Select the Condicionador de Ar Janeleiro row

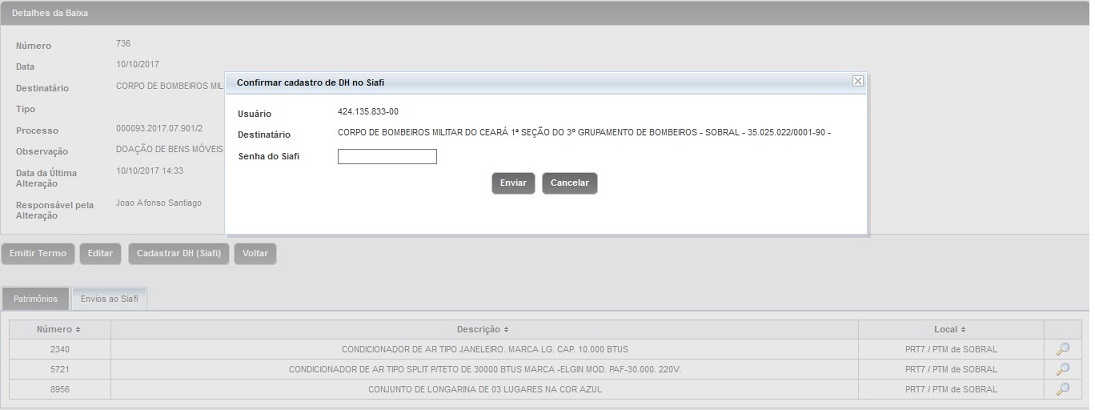[x=484, y=349]
